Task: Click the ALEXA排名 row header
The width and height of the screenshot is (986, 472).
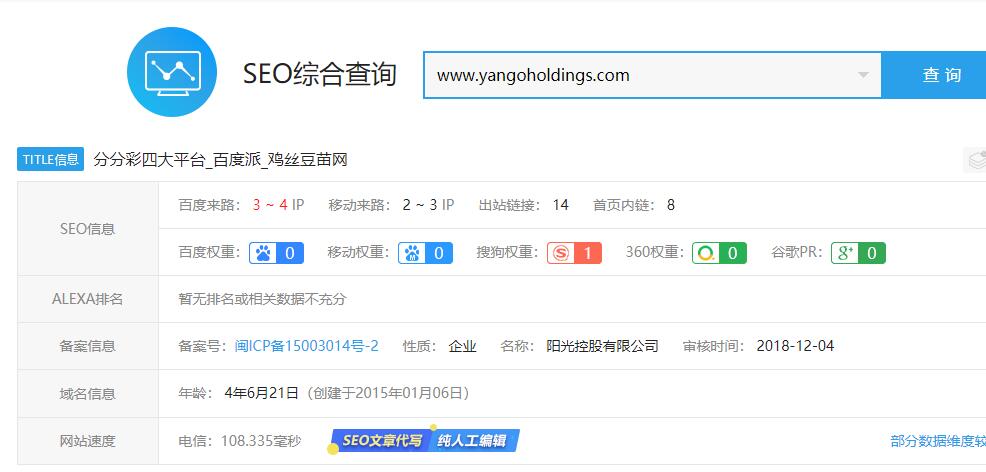Action: pyautogui.click(x=88, y=299)
